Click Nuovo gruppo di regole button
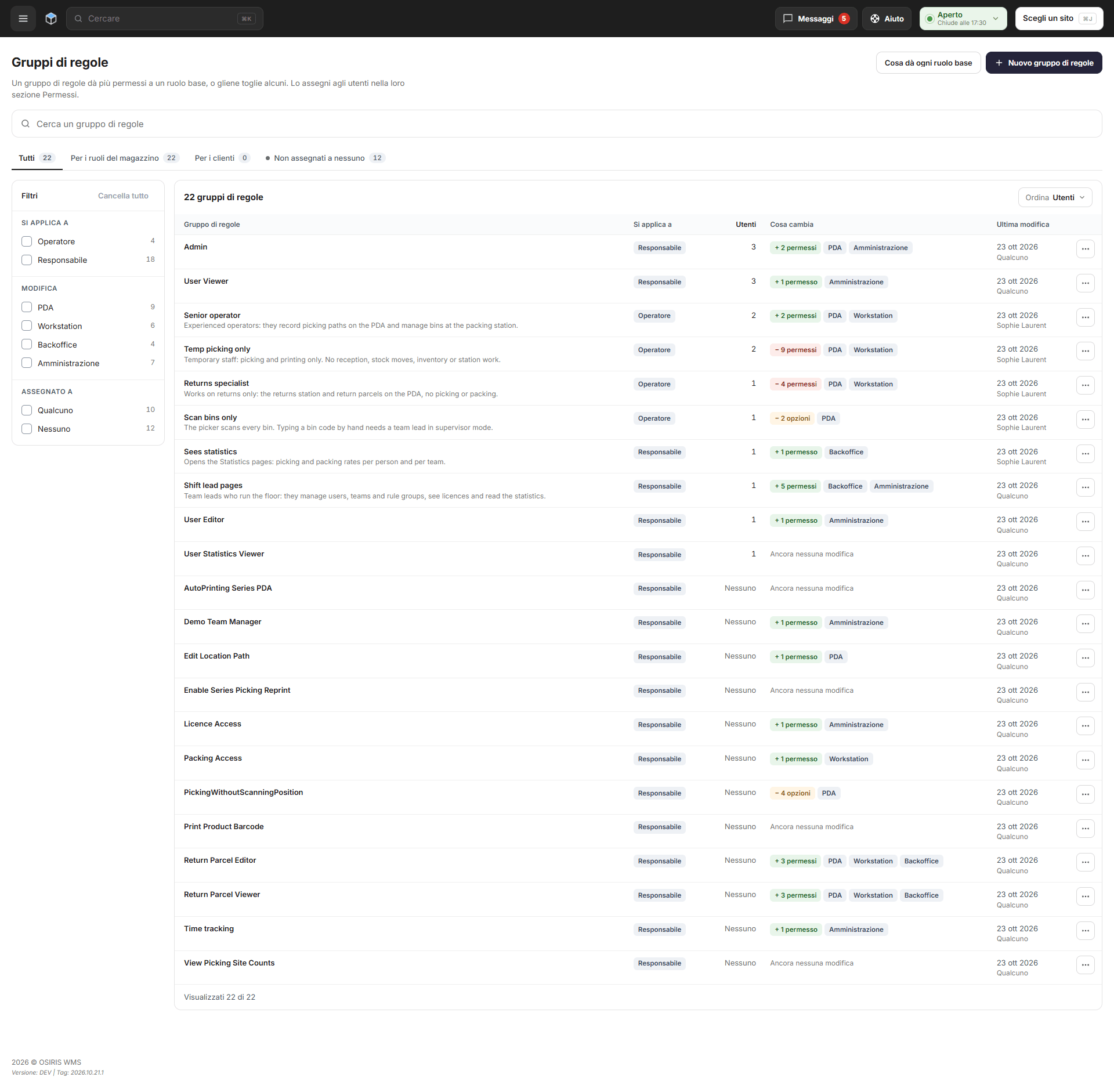This screenshot has width=1114, height=1092. point(1044,63)
